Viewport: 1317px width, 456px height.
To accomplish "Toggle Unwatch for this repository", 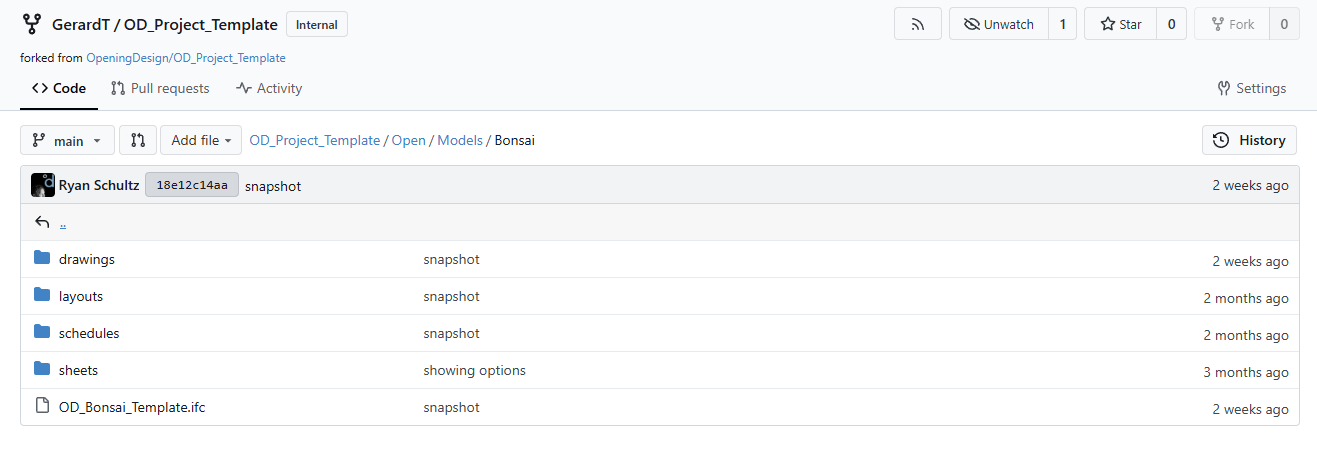I will coord(998,24).
